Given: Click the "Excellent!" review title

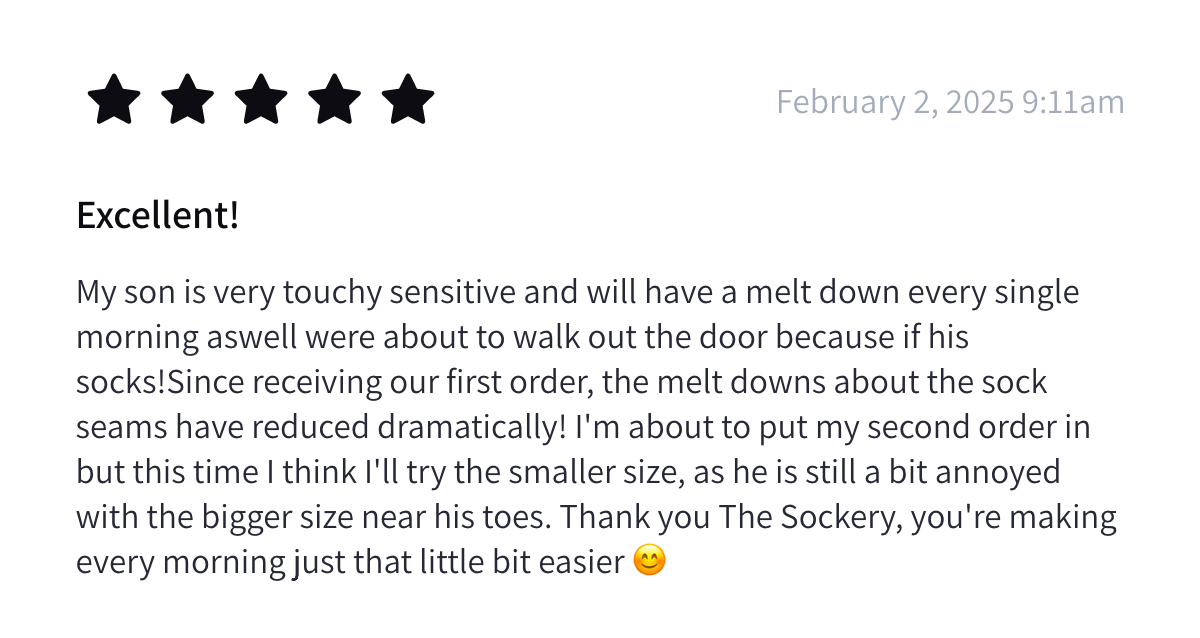Looking at the screenshot, I should point(158,215).
